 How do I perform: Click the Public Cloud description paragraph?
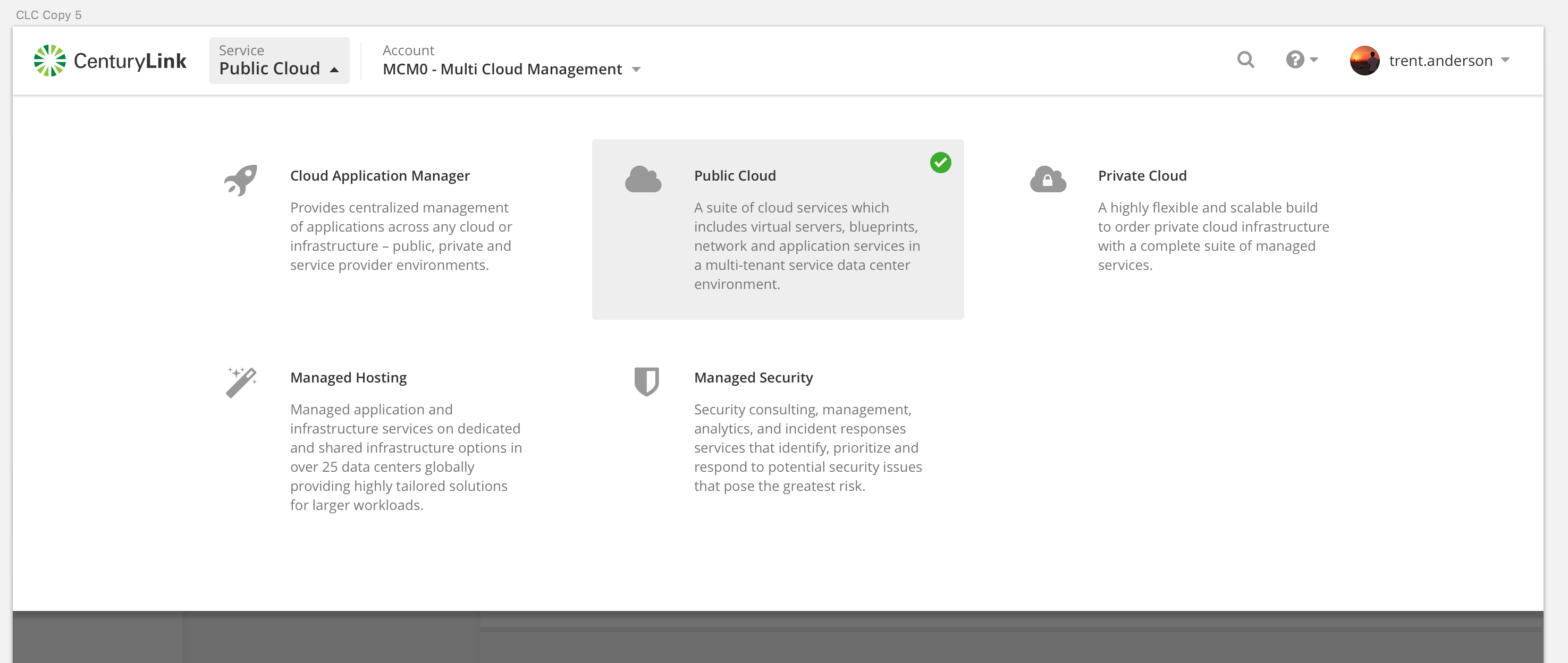point(806,246)
